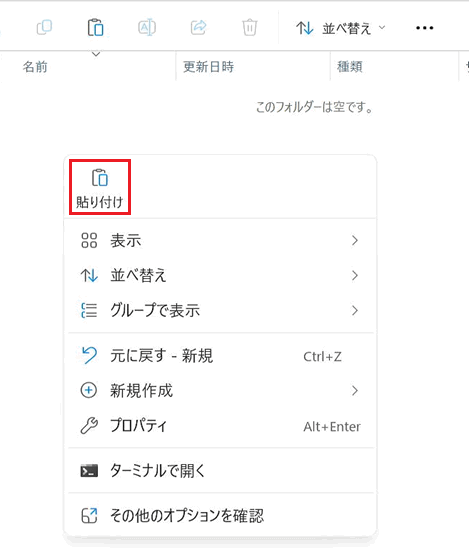Open プロパティ from the context menu
The image size is (469, 550).
(x=221, y=426)
